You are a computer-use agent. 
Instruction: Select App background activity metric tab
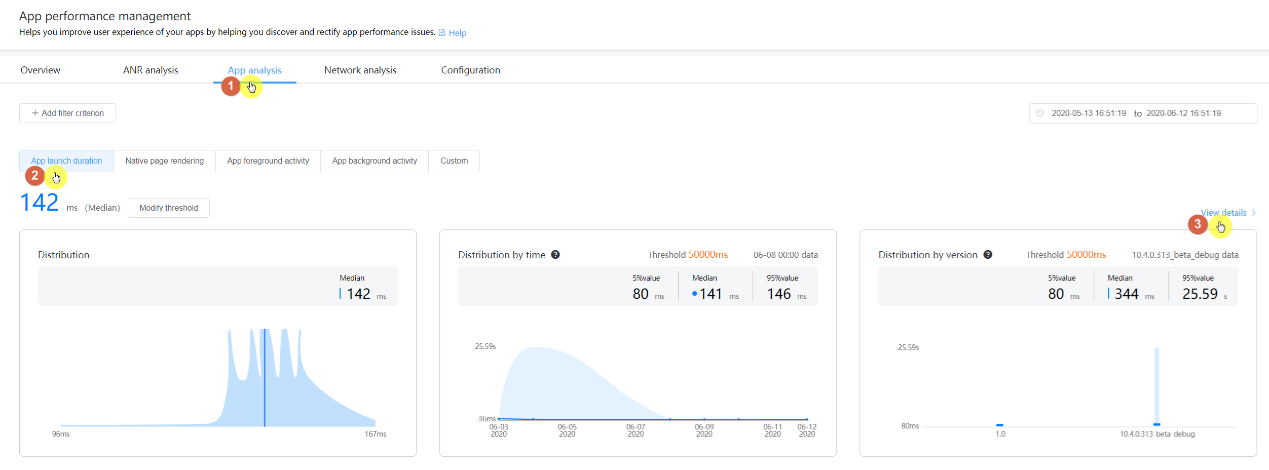click(374, 160)
